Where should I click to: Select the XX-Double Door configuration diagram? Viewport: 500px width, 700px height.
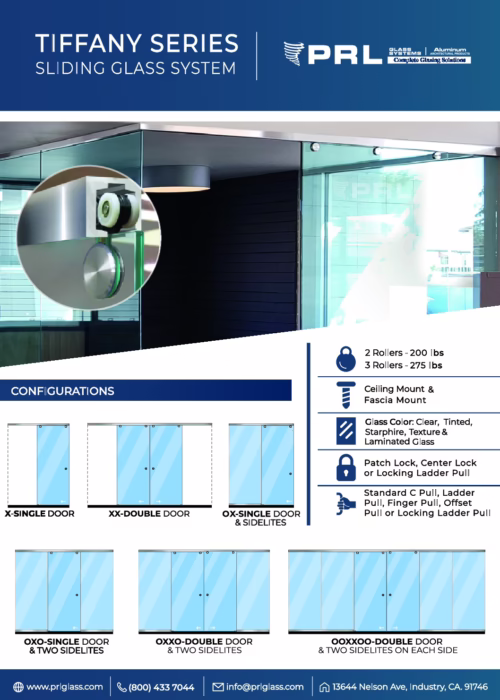click(150, 465)
